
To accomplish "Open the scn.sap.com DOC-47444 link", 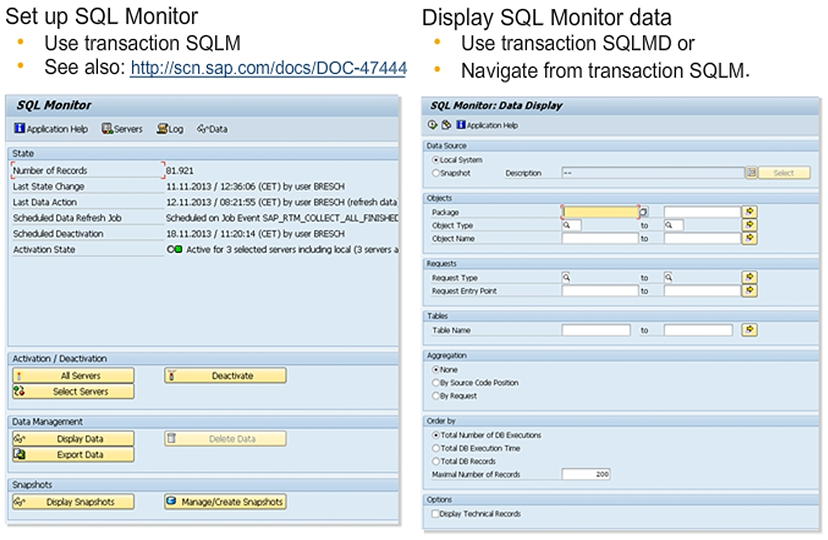I will (269, 68).
